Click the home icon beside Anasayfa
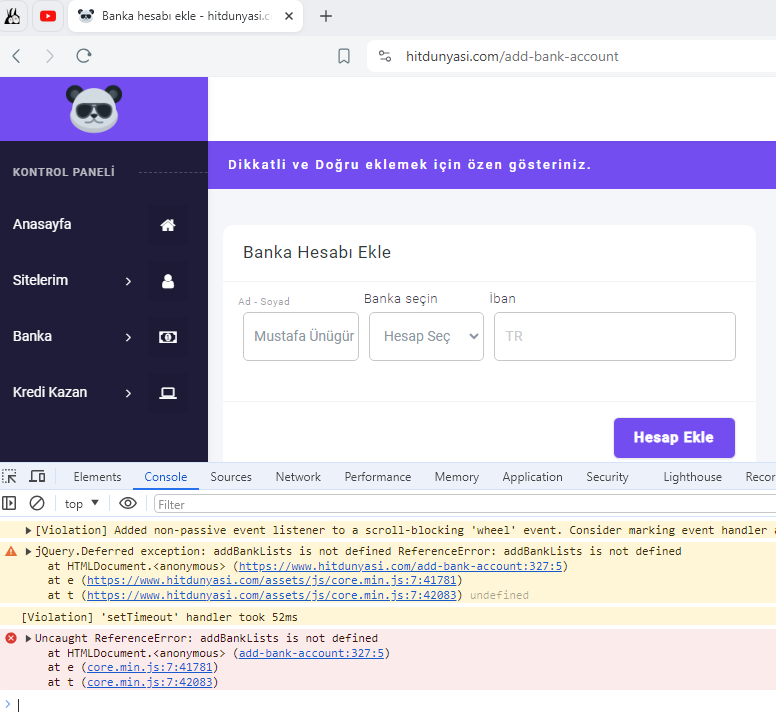Viewport: 776px width, 712px height. tap(168, 225)
